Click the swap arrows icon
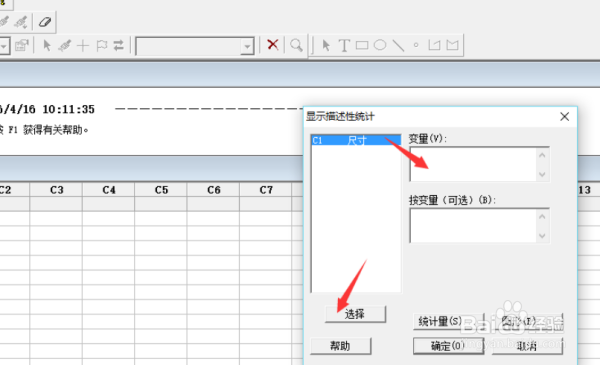Screen dimensions: 600x365 point(119,46)
